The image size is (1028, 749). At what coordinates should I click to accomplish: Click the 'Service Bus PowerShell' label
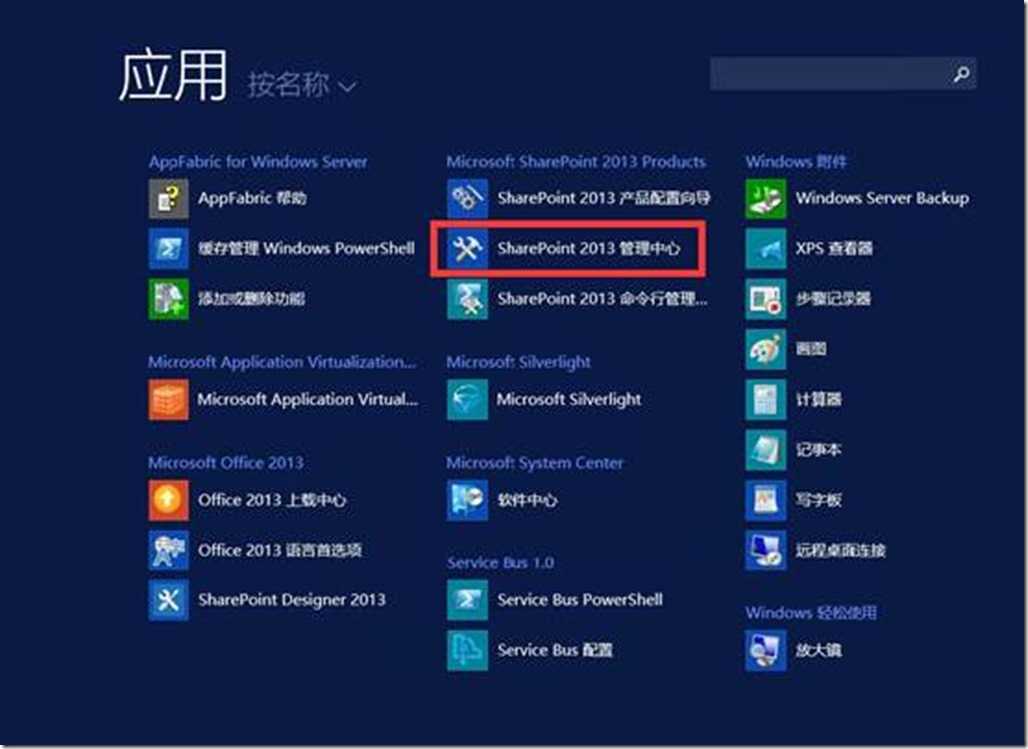[580, 600]
